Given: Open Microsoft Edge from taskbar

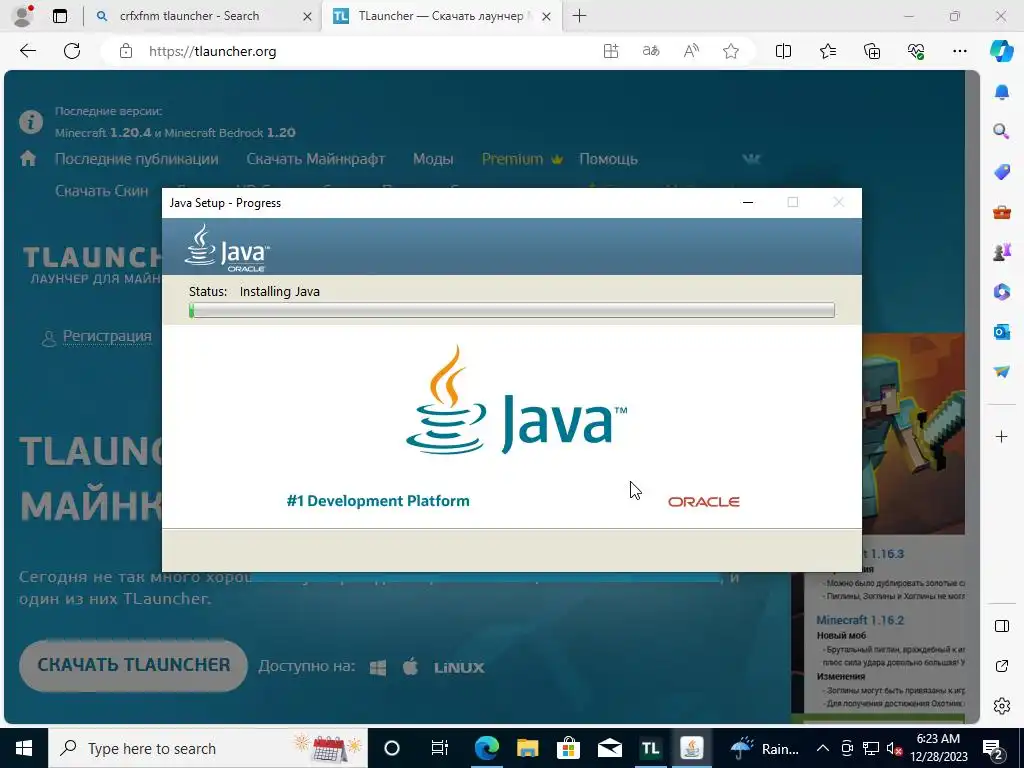Looking at the screenshot, I should point(487,748).
